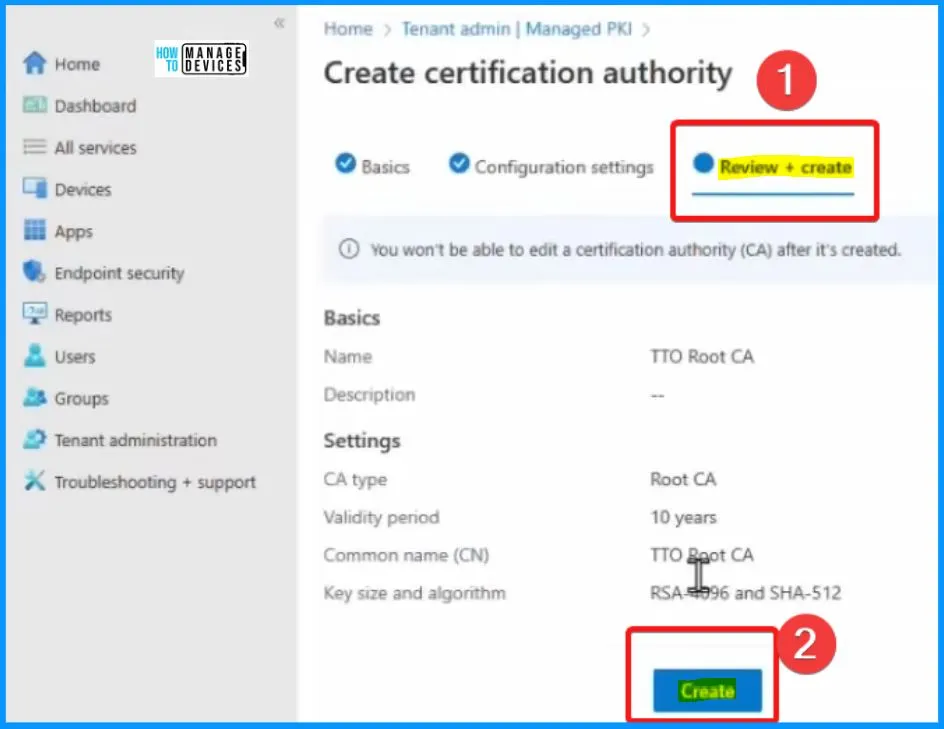944x729 pixels.
Task: Click the Groups people icon
Action: [34, 397]
